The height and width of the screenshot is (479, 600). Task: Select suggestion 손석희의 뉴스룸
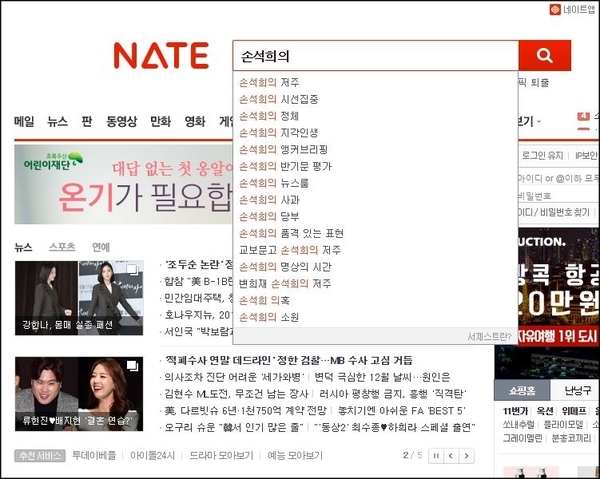(274, 183)
